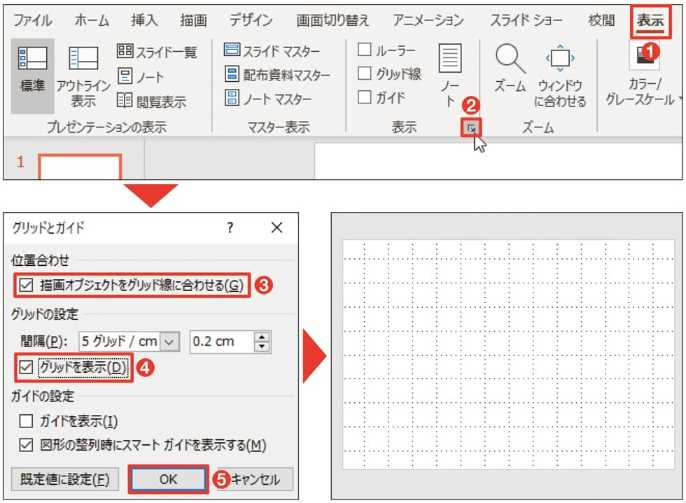
Task: Decrease spacing with down spinner arrow
Action: coord(262,346)
